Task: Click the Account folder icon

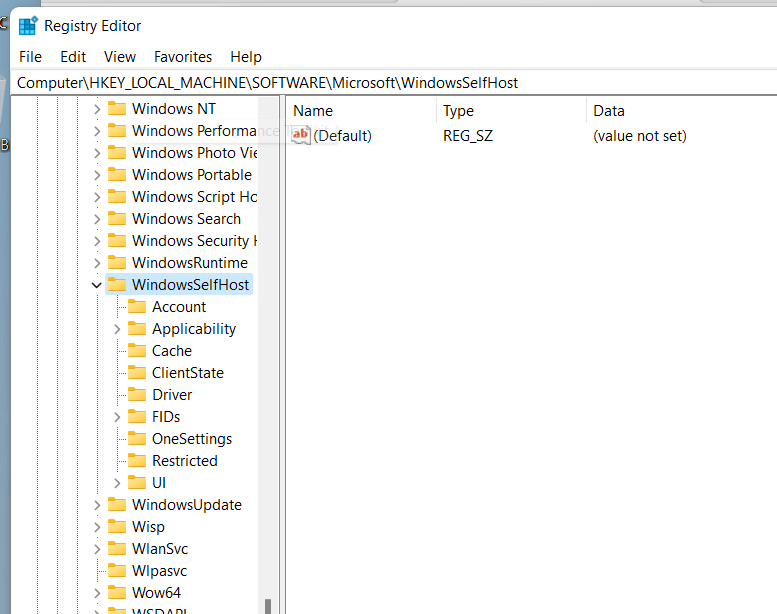Action: [137, 307]
